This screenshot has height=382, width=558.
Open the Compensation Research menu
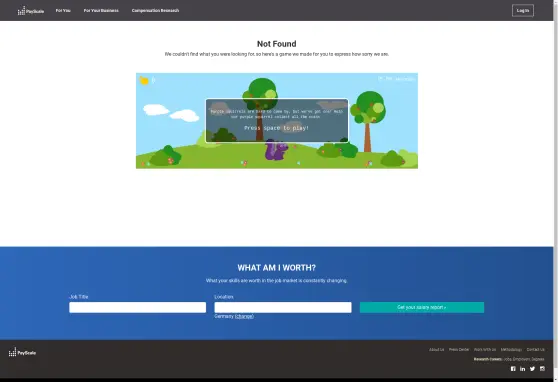[155, 10]
